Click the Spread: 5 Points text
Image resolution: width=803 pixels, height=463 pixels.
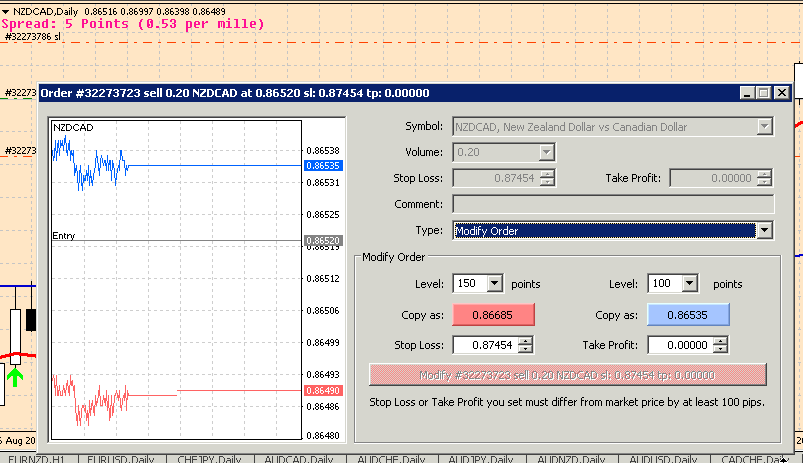(133, 24)
